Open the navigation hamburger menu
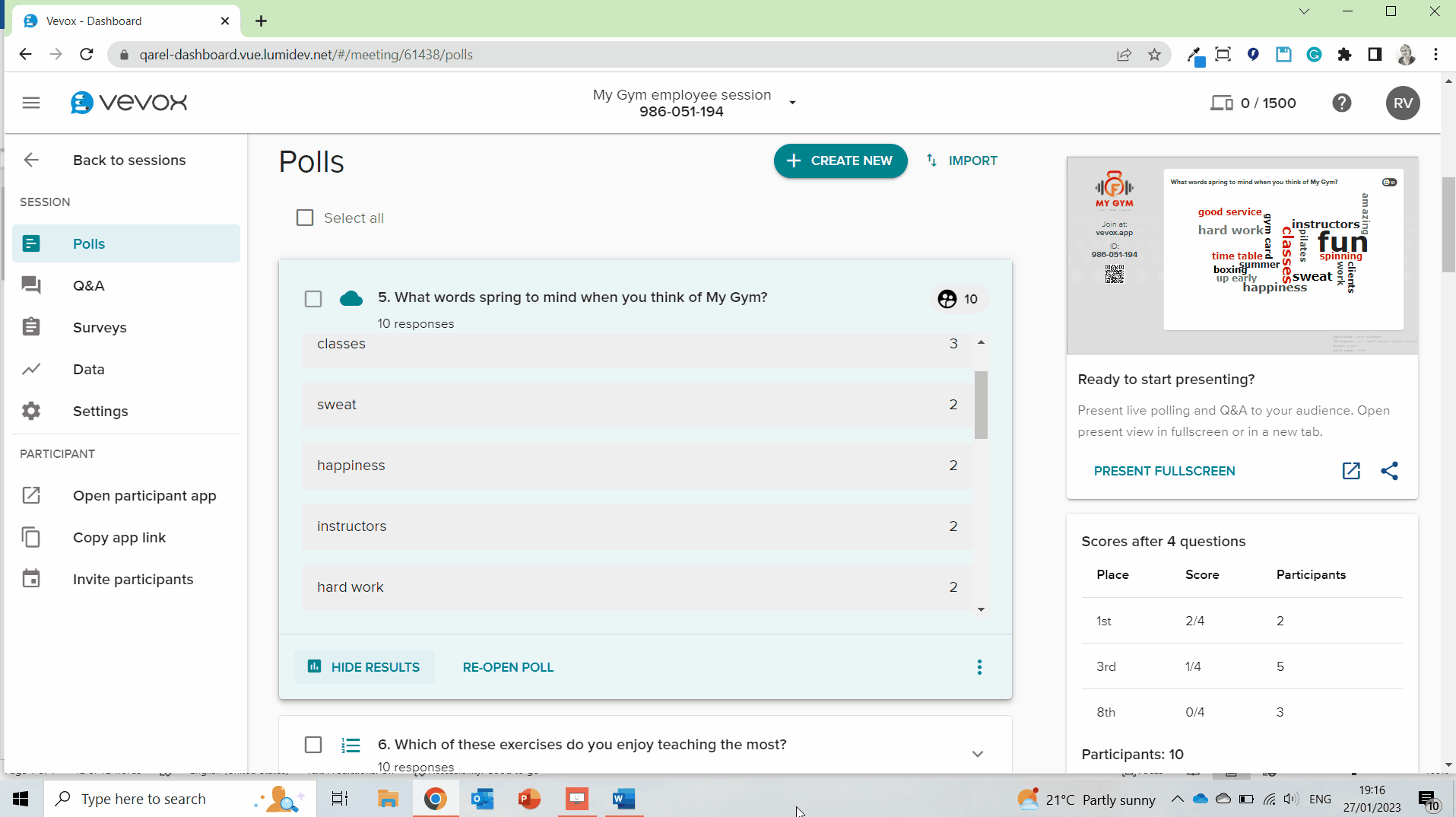The image size is (1456, 817). point(30,103)
